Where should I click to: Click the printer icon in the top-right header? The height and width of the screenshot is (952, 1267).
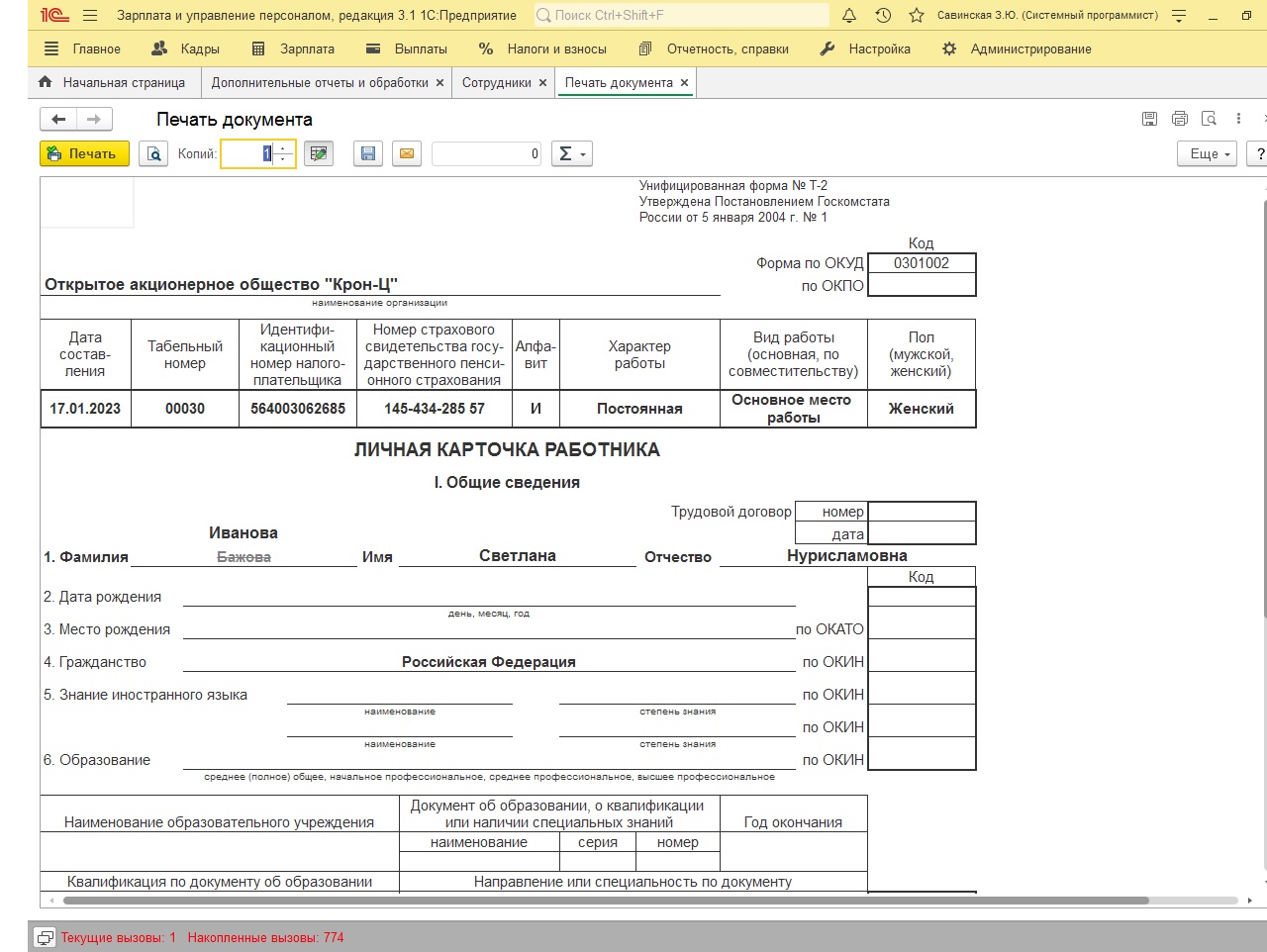coord(1179,119)
